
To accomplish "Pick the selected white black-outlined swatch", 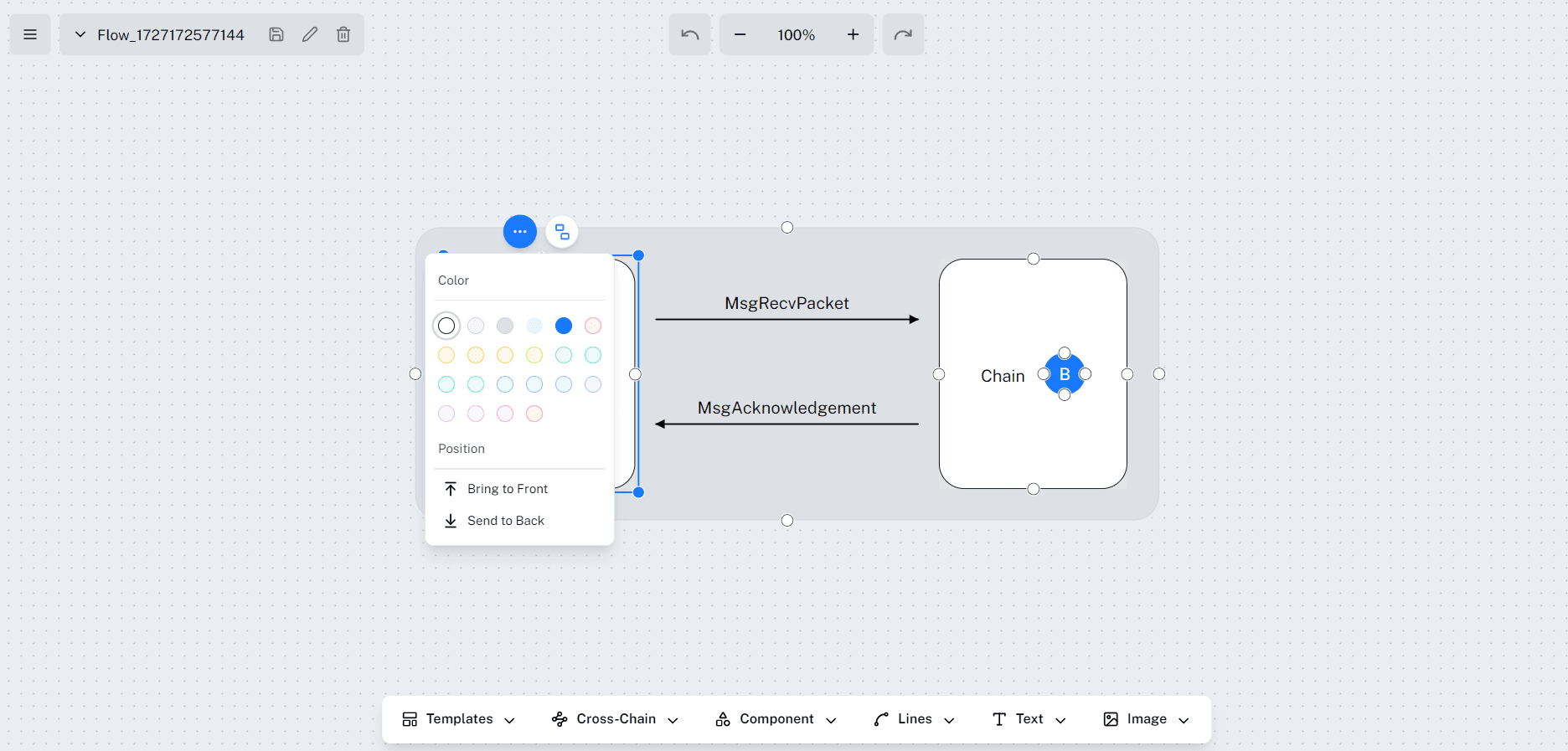I will point(446,326).
